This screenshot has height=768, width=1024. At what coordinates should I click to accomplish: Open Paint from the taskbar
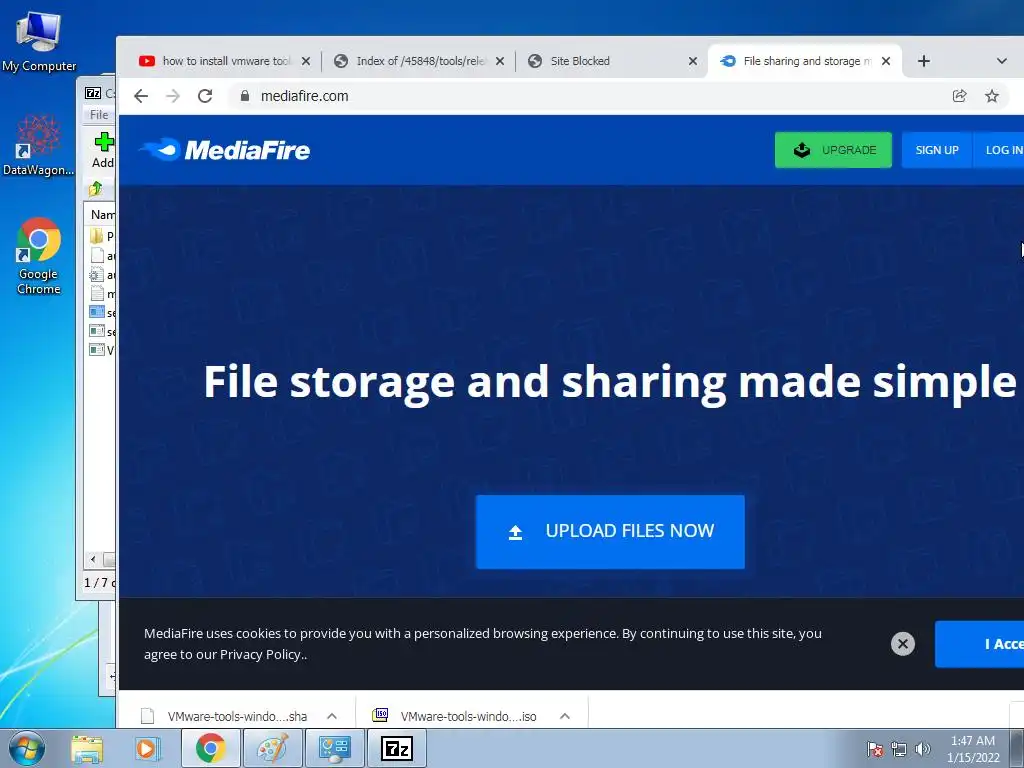coord(272,748)
